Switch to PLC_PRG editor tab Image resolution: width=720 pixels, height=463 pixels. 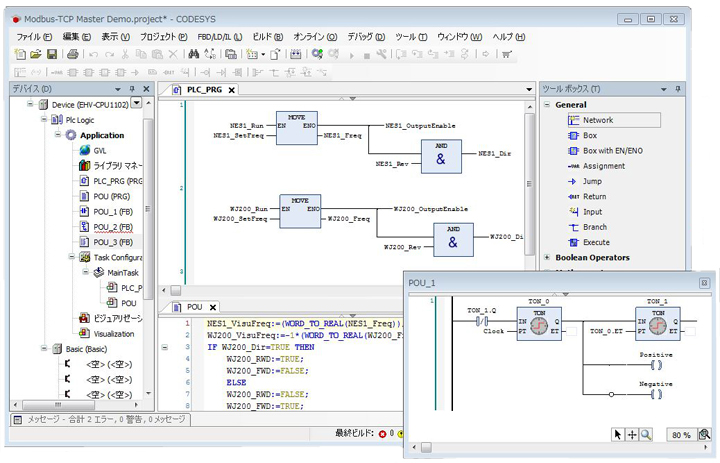(x=204, y=90)
